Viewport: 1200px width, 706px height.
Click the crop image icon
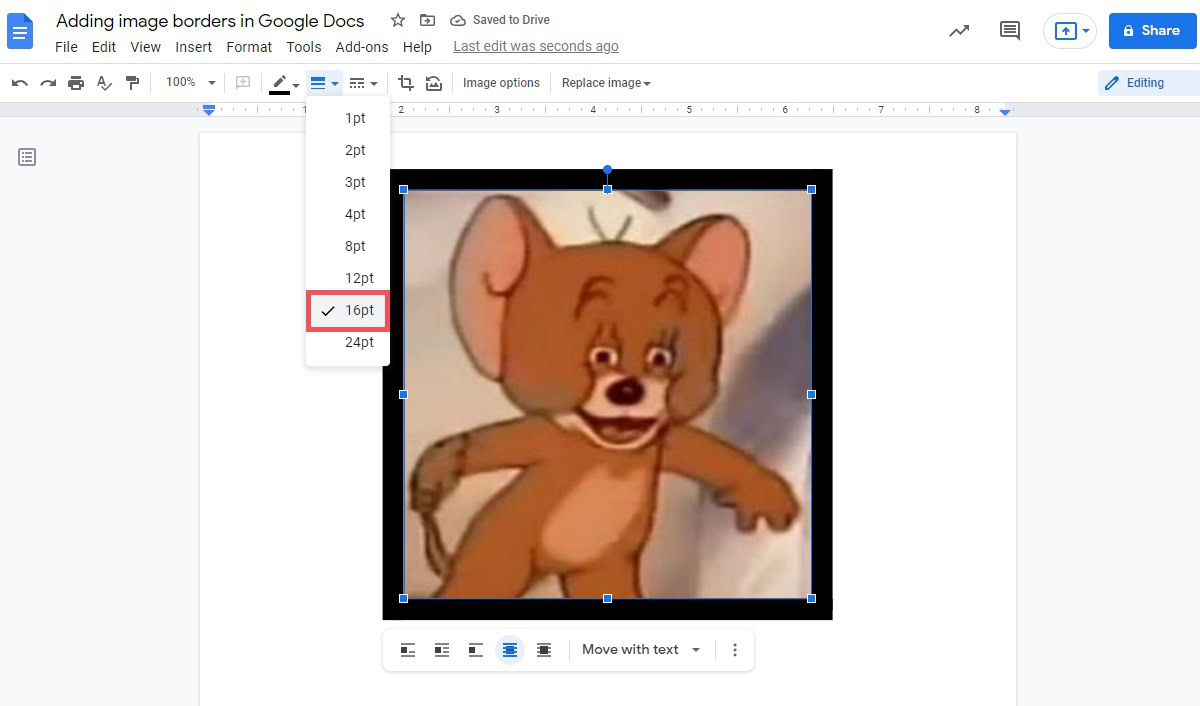[x=405, y=83]
